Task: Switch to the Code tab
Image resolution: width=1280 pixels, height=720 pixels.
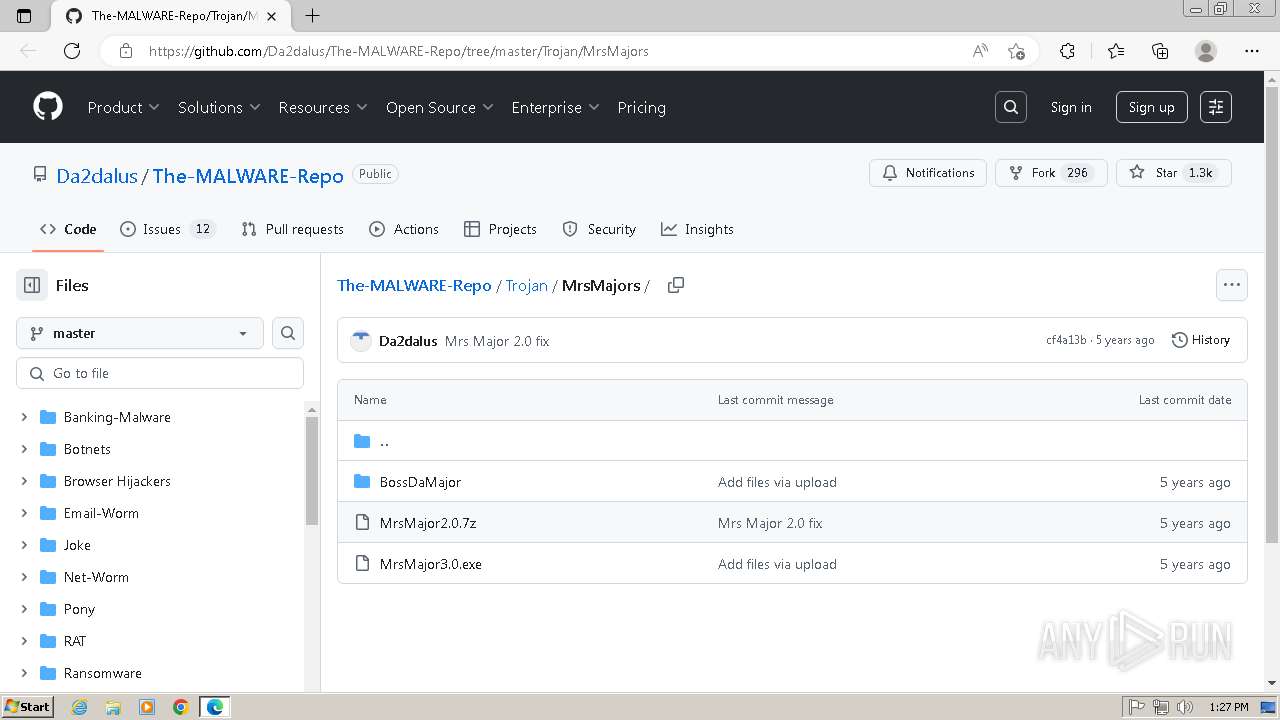Action: (68, 229)
